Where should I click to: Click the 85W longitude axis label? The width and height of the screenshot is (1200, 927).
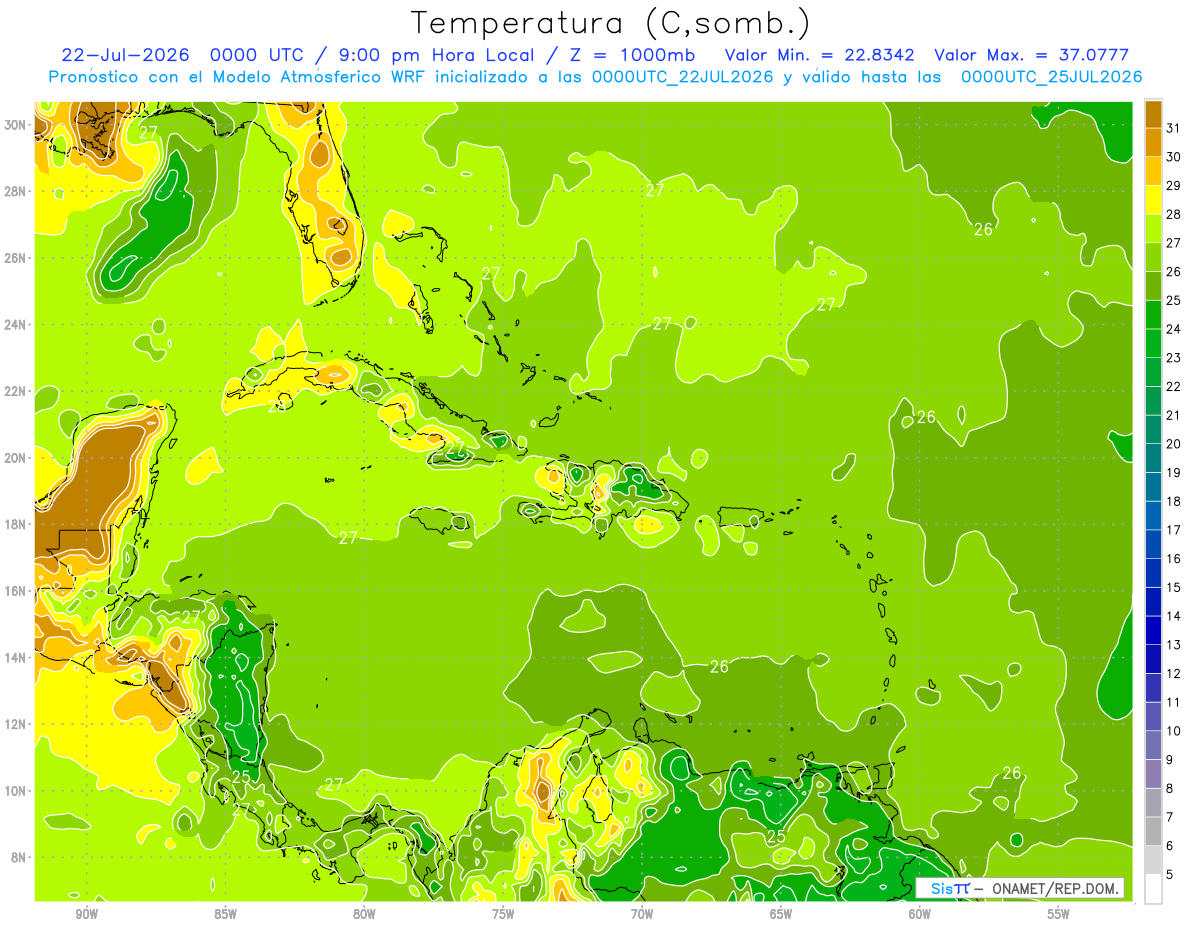(x=225, y=914)
